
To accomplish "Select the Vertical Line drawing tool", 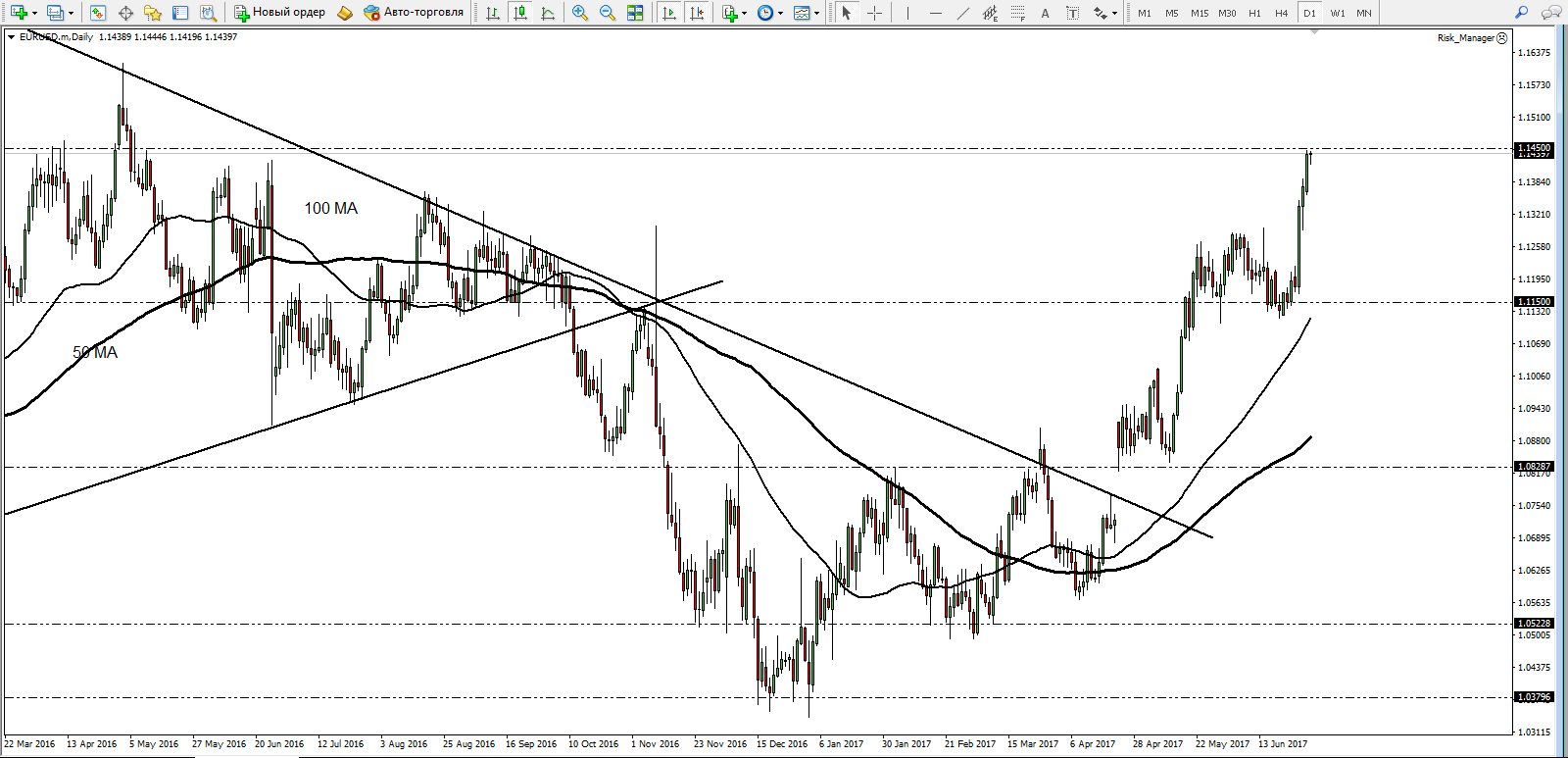I will (907, 13).
